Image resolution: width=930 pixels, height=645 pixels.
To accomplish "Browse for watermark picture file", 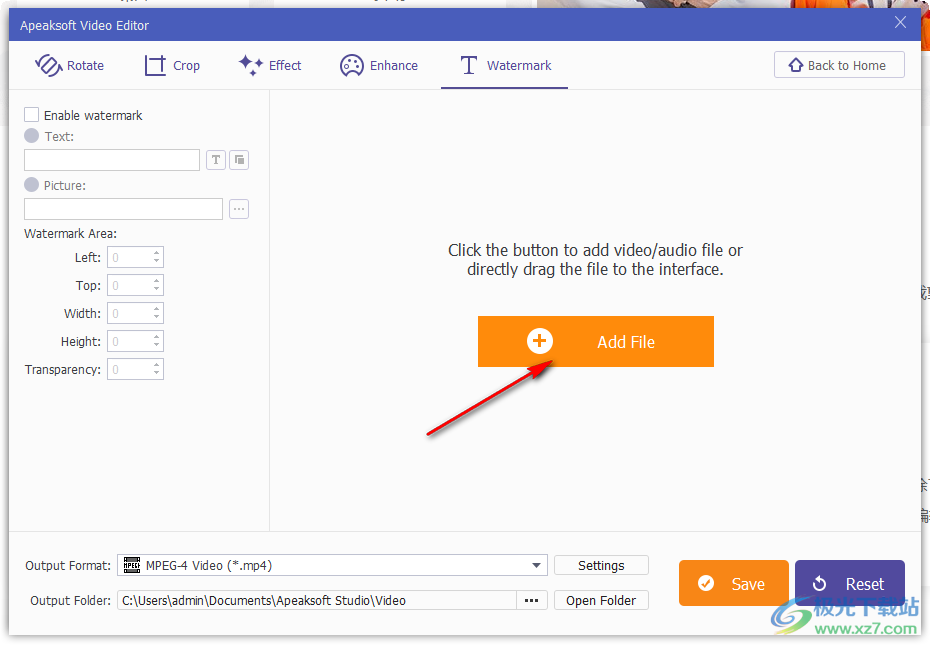I will (239, 209).
